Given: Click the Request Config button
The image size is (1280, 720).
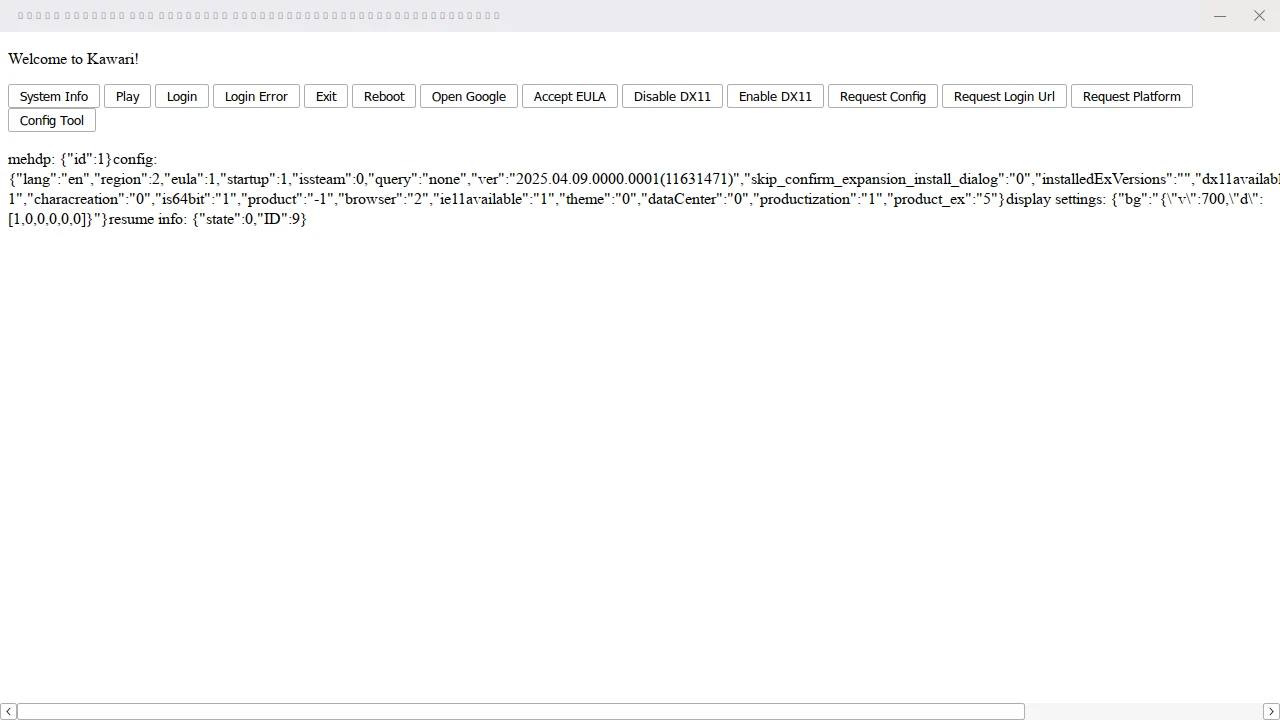Looking at the screenshot, I should (883, 96).
